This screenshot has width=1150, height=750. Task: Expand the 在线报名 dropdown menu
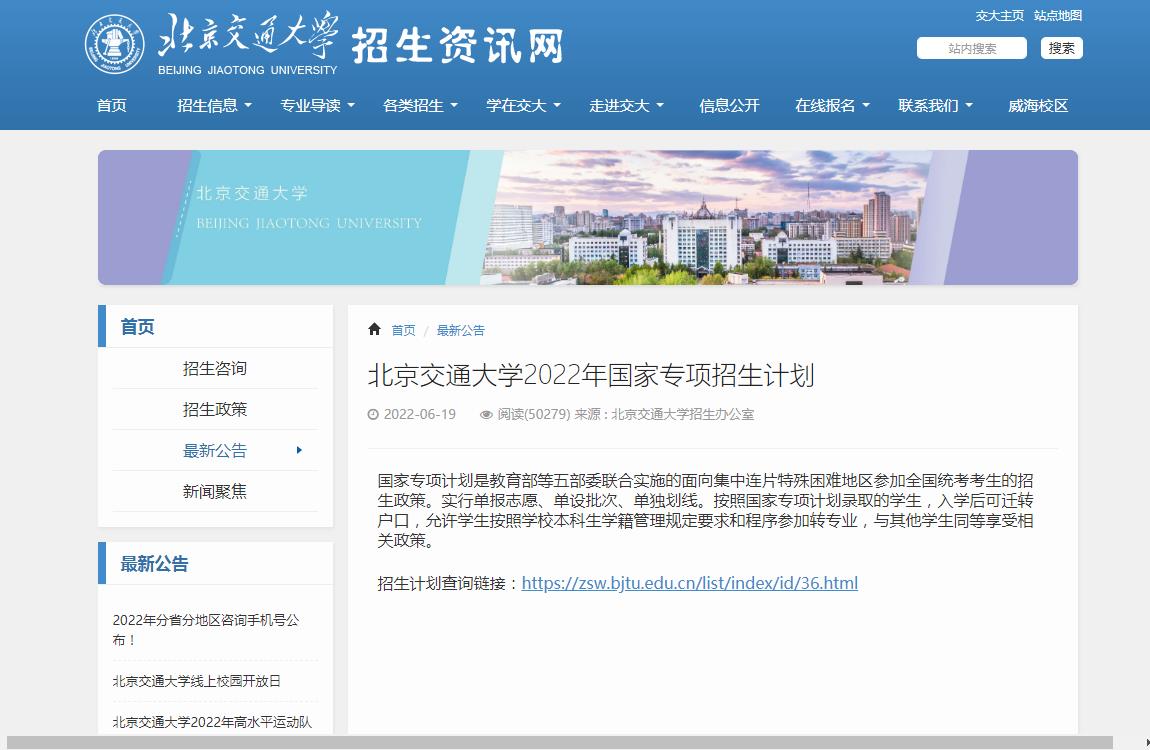832,106
